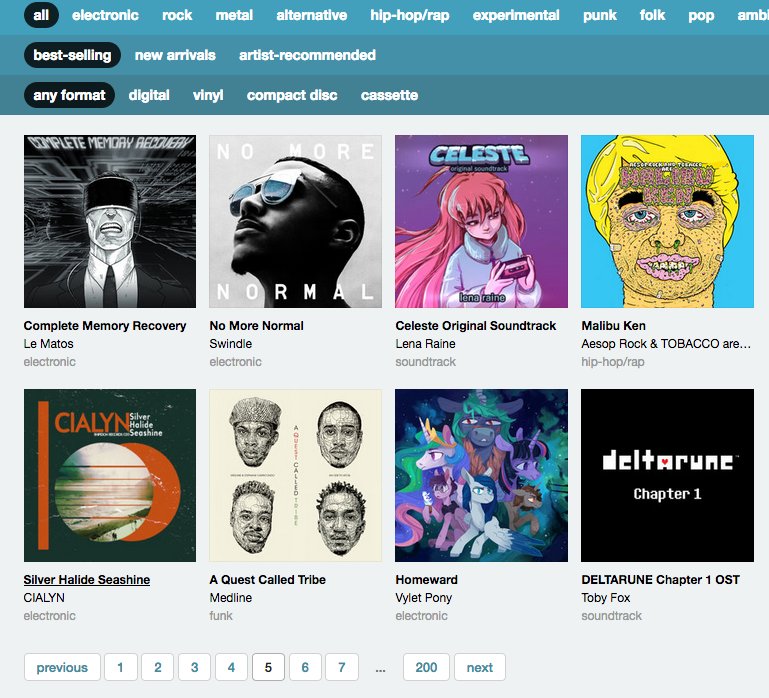Show artist-recommended albums
This screenshot has width=769, height=698.
[x=308, y=55]
